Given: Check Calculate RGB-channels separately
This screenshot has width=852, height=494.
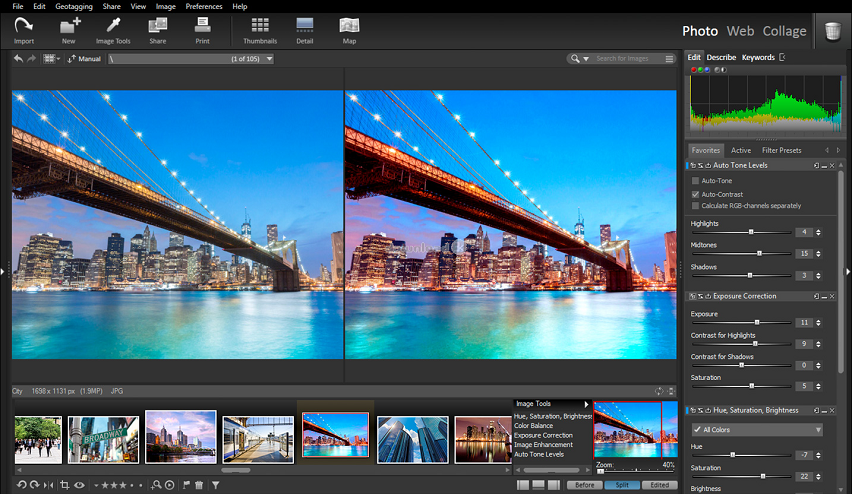Looking at the screenshot, I should (696, 206).
